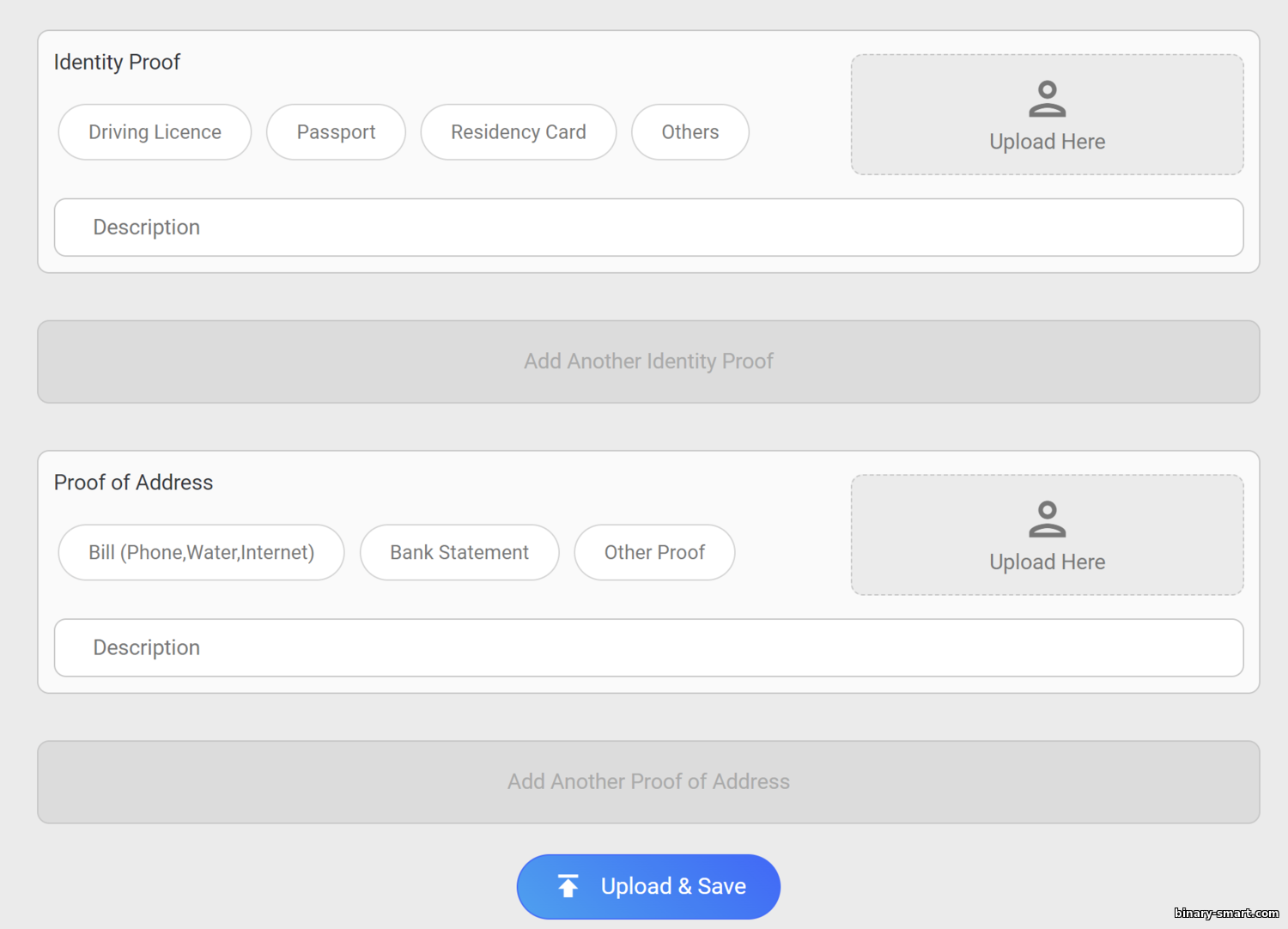Click Add Another Proof of Address

tap(648, 782)
